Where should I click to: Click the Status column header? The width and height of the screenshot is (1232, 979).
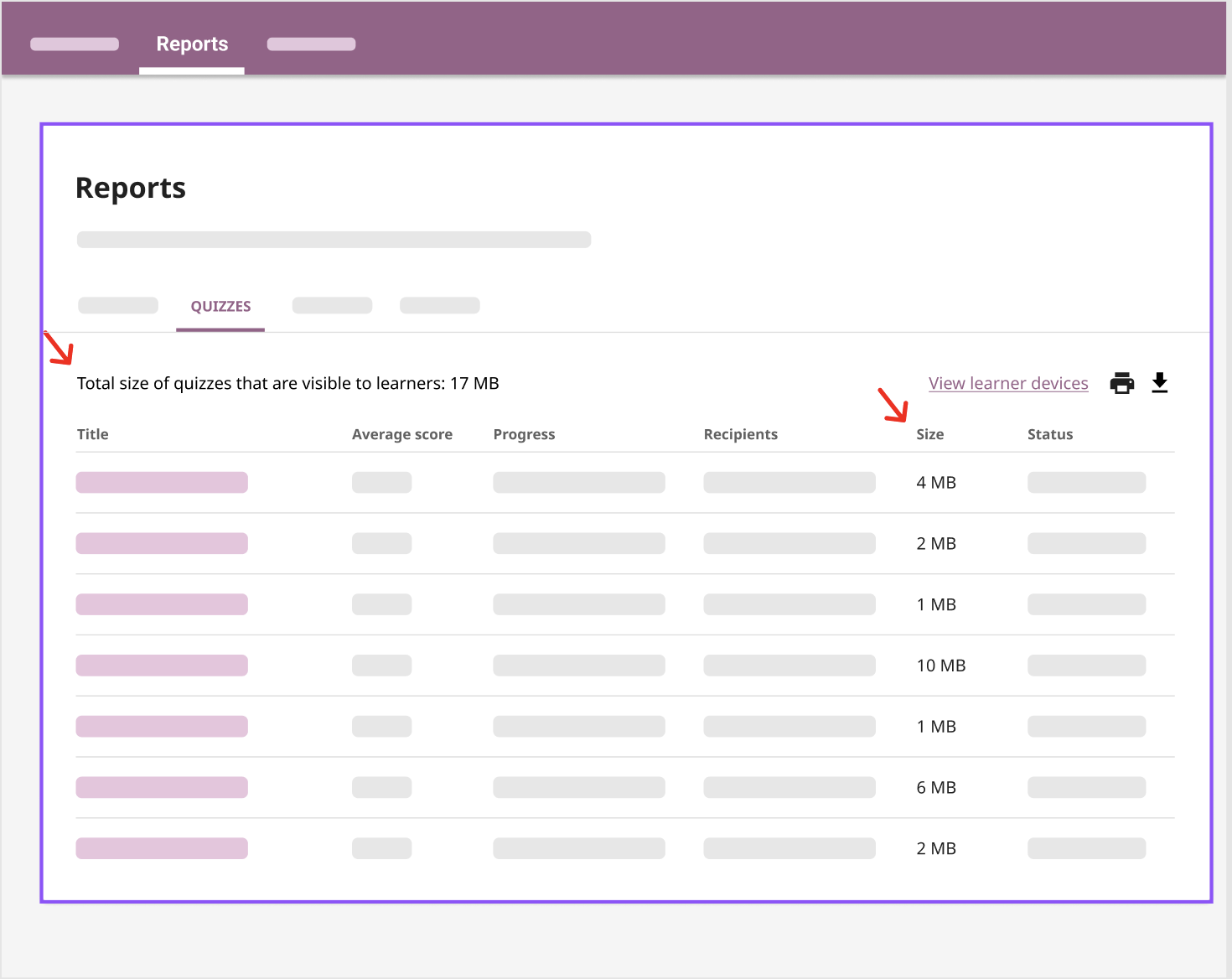(1050, 434)
